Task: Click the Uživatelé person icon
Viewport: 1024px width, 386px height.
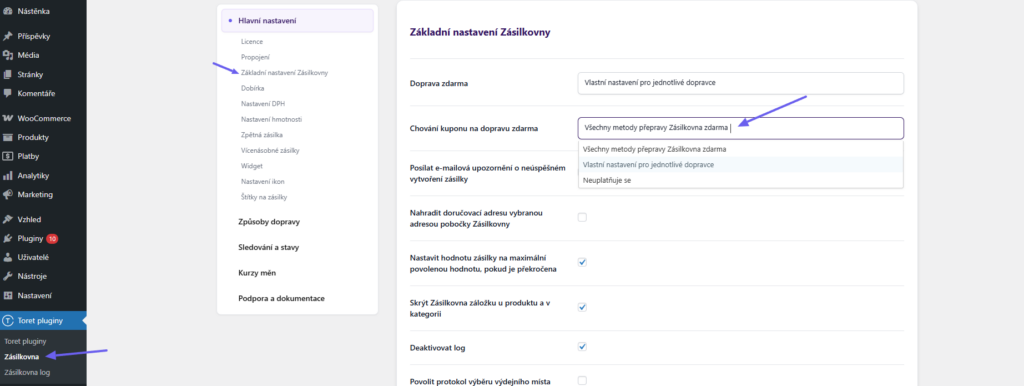Action: pyautogui.click(x=8, y=257)
